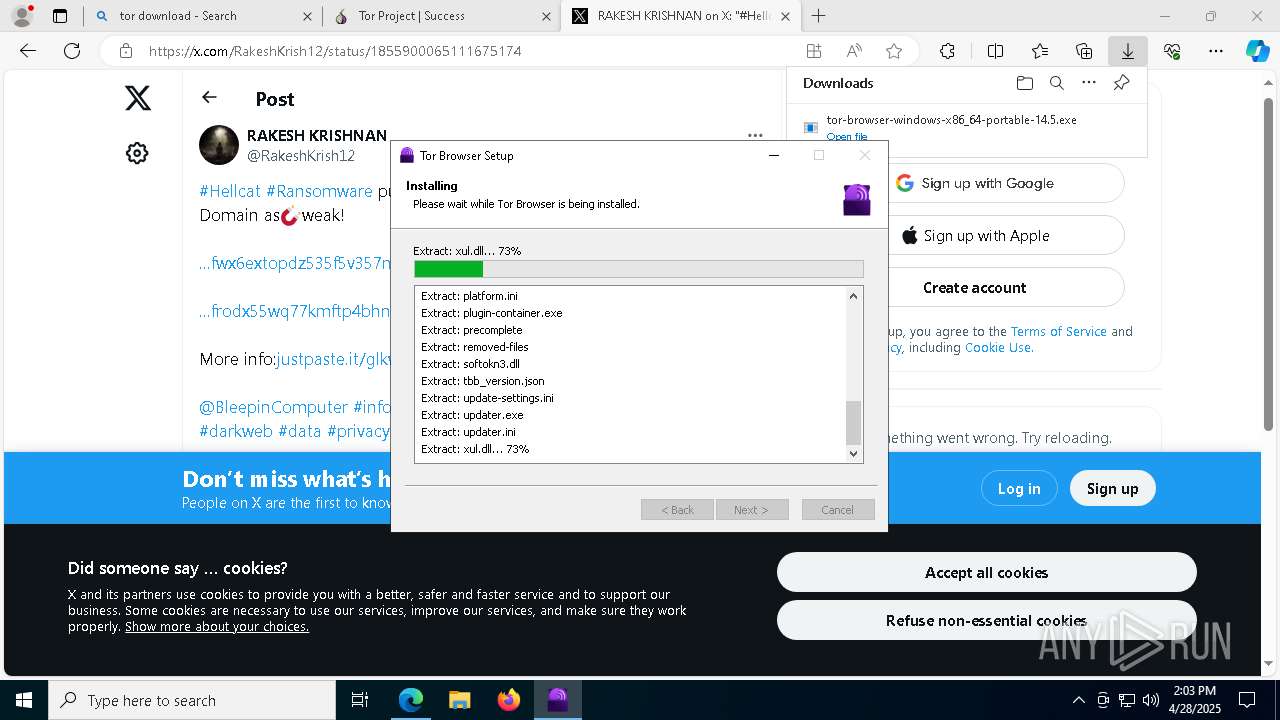
Task: Open the app available install icon
Action: pyautogui.click(x=814, y=51)
